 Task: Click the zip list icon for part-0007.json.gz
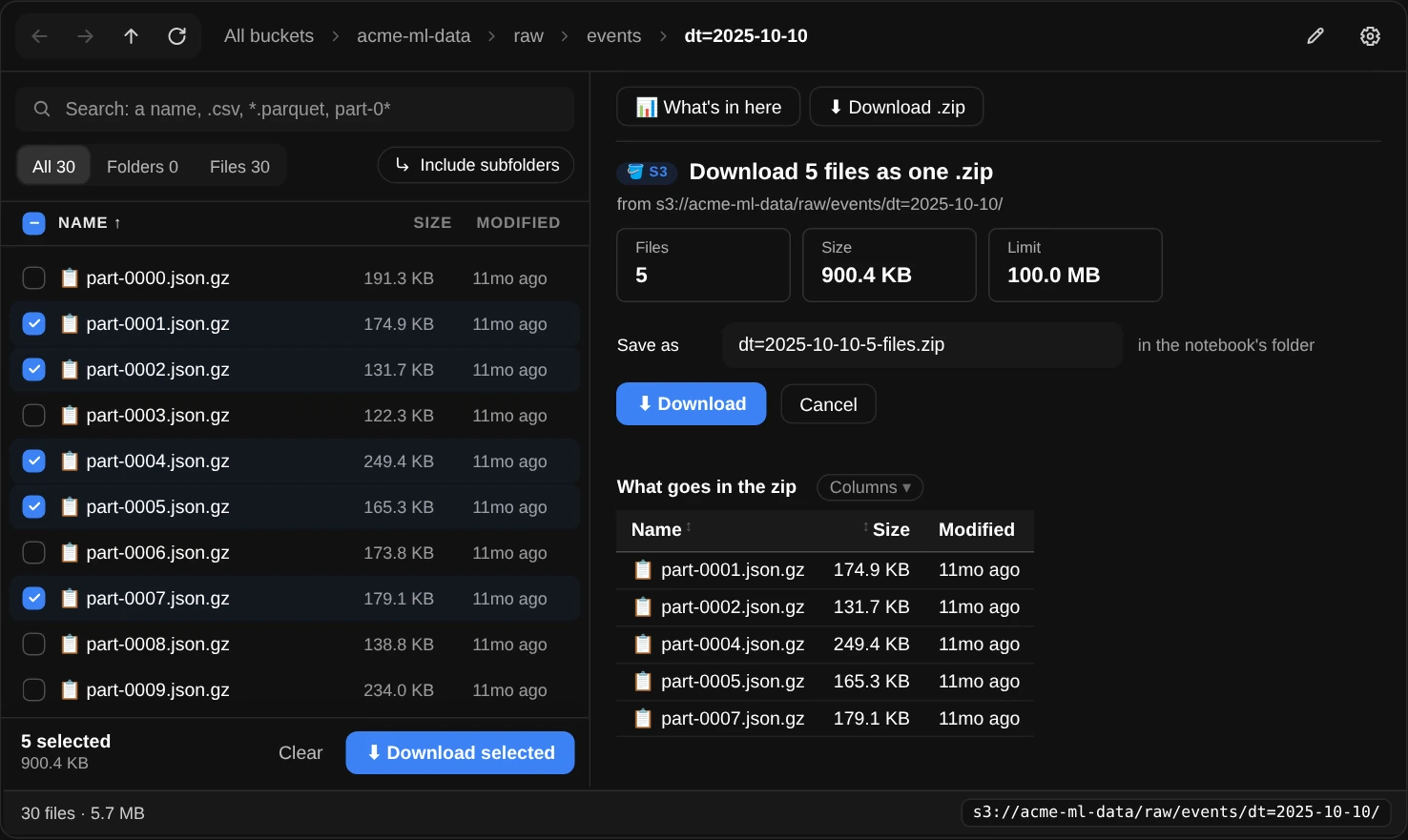(x=644, y=719)
